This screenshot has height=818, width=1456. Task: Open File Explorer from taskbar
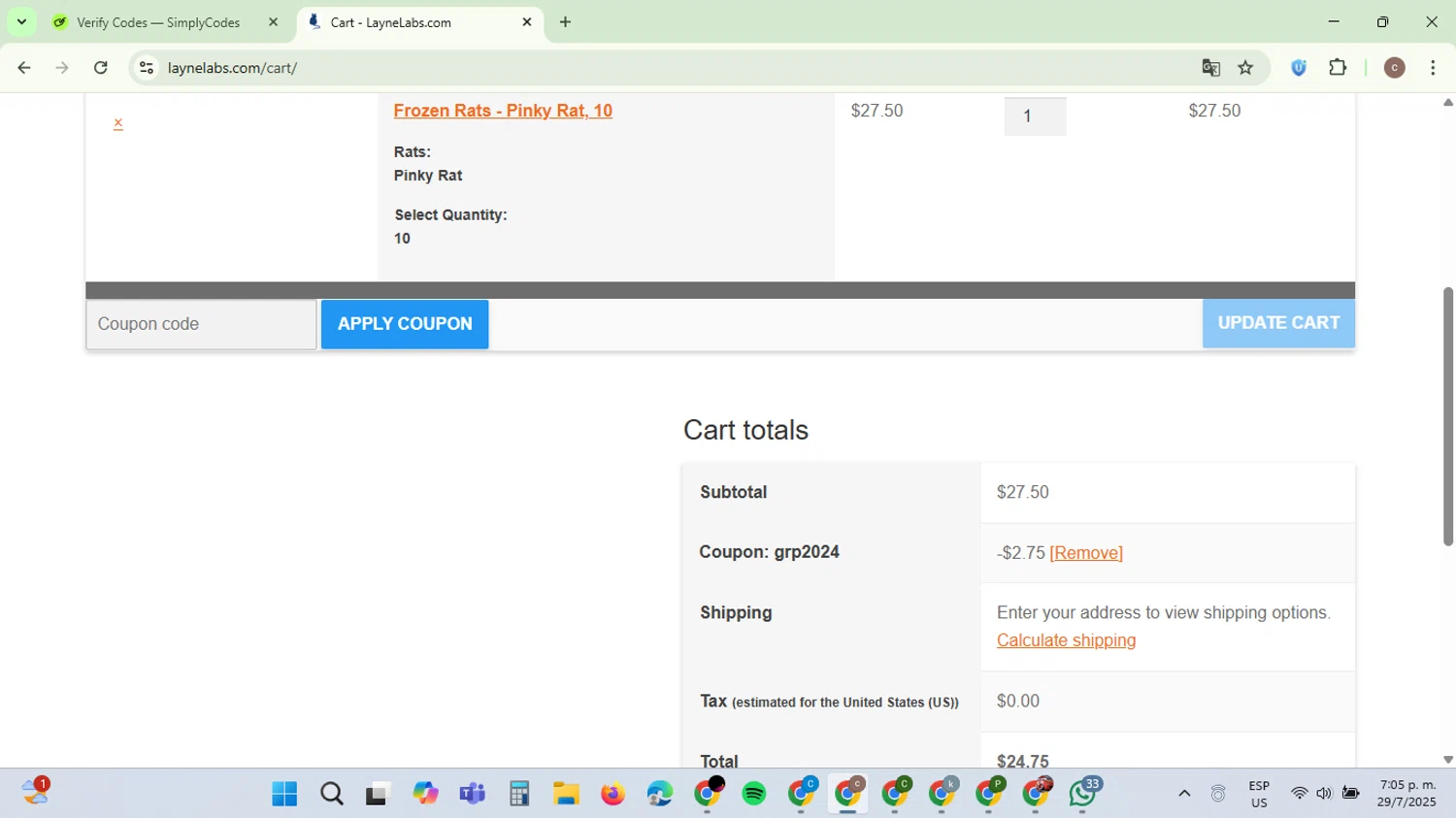click(x=566, y=794)
